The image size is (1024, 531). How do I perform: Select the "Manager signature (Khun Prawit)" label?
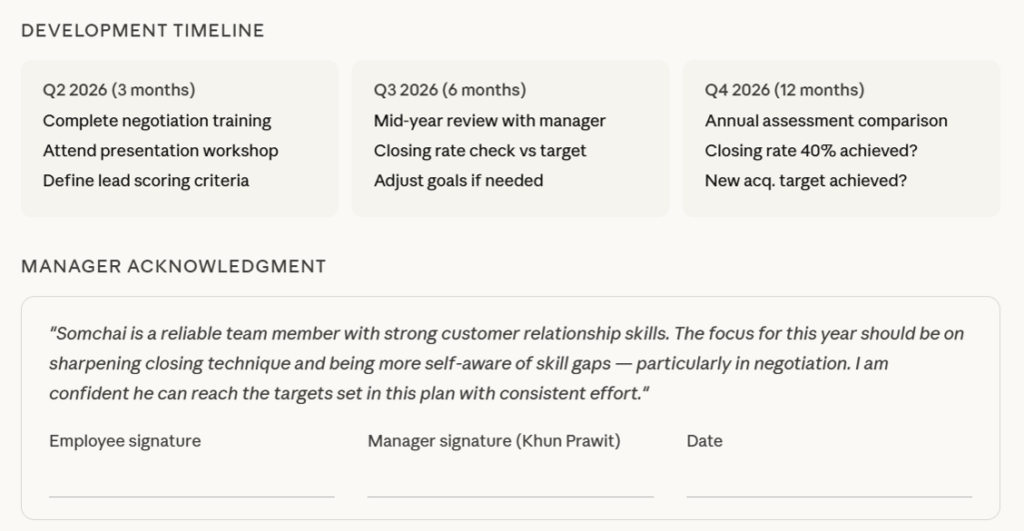[494, 441]
